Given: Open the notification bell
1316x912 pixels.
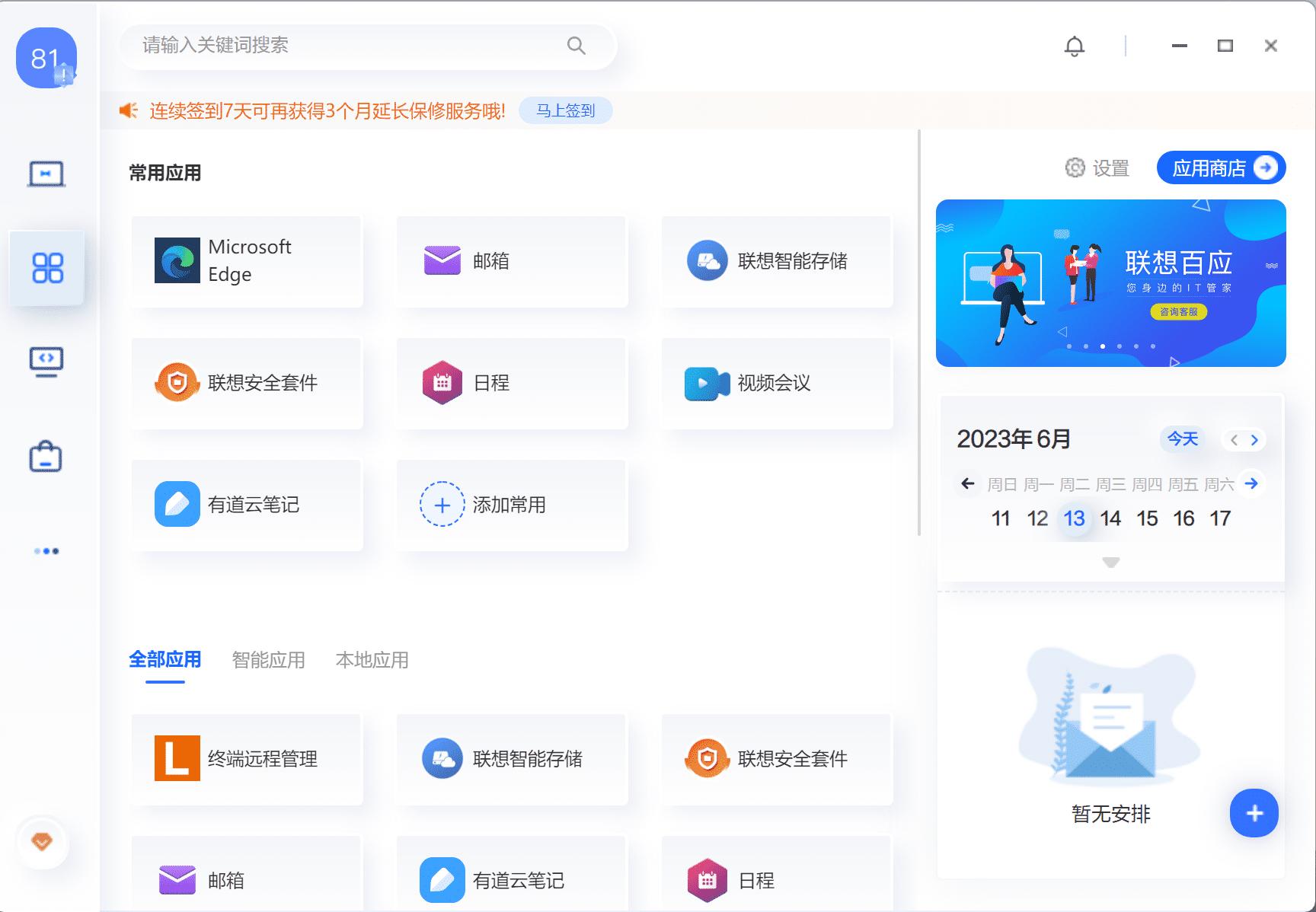Looking at the screenshot, I should [x=1075, y=46].
